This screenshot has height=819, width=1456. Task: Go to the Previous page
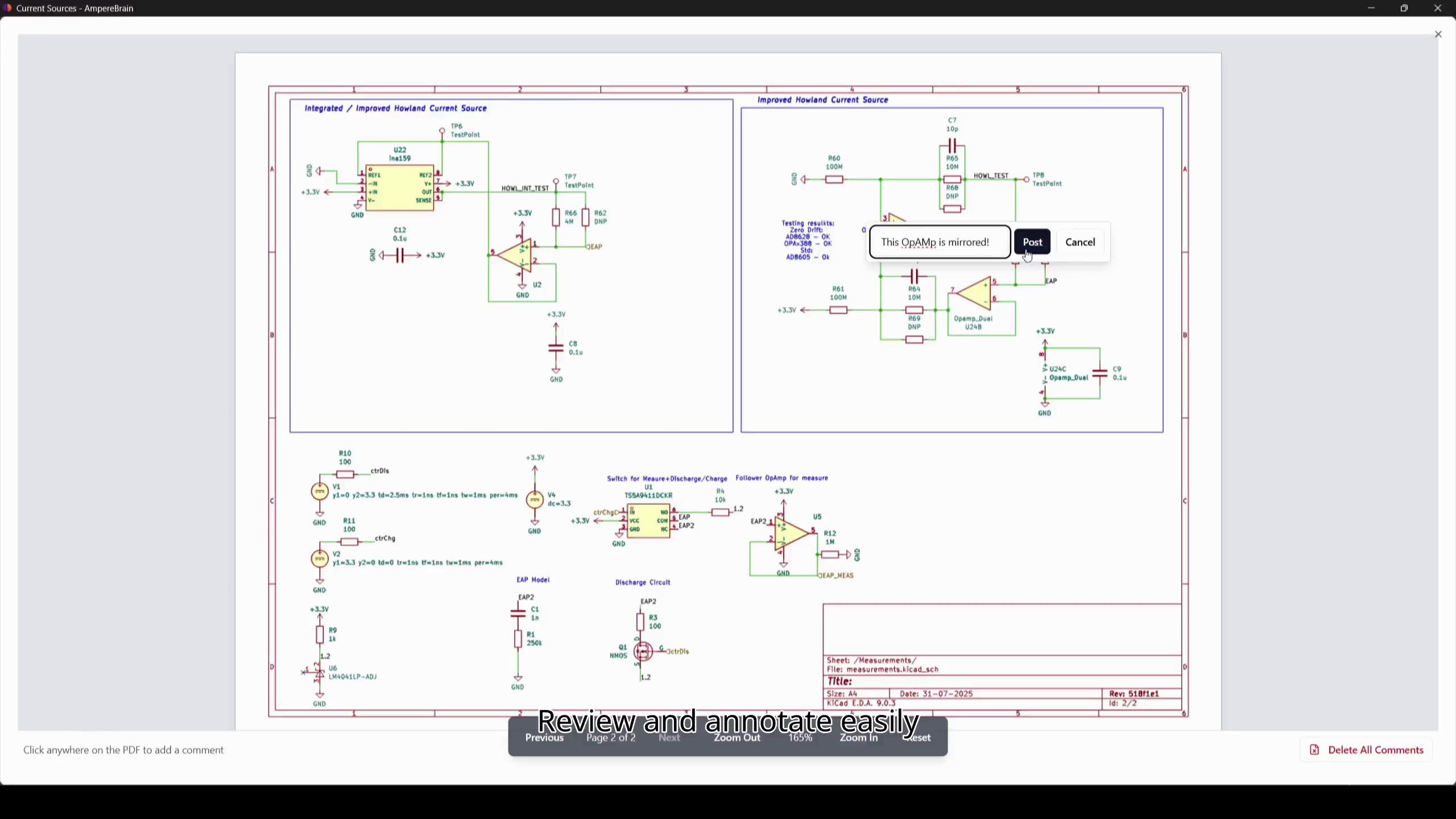[544, 738]
